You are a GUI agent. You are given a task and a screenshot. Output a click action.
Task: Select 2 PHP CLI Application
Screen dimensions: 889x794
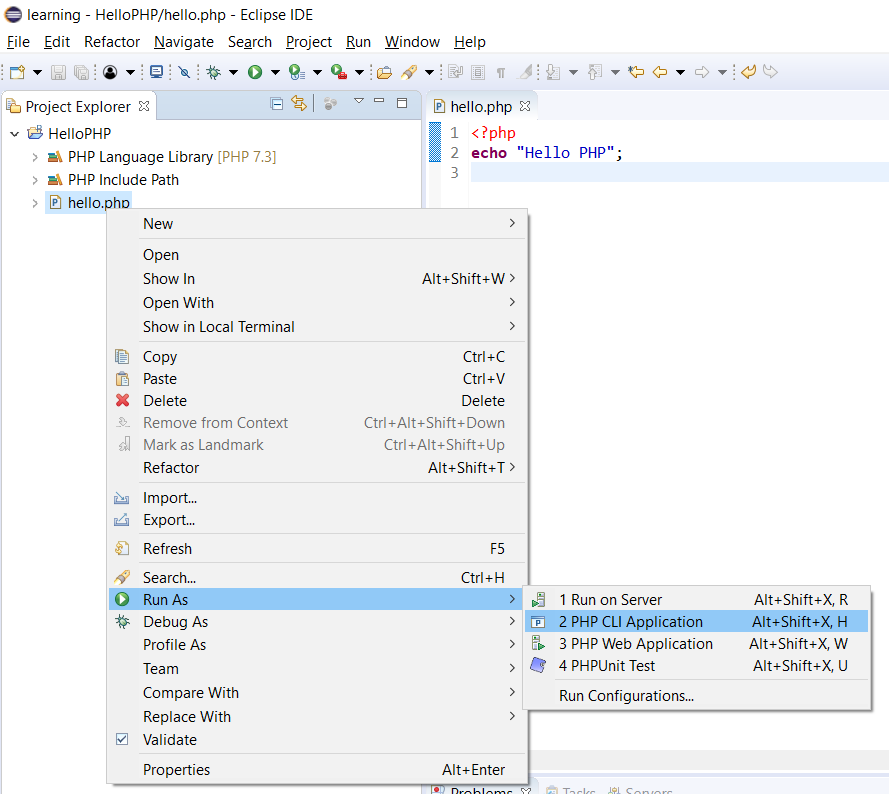click(x=697, y=622)
